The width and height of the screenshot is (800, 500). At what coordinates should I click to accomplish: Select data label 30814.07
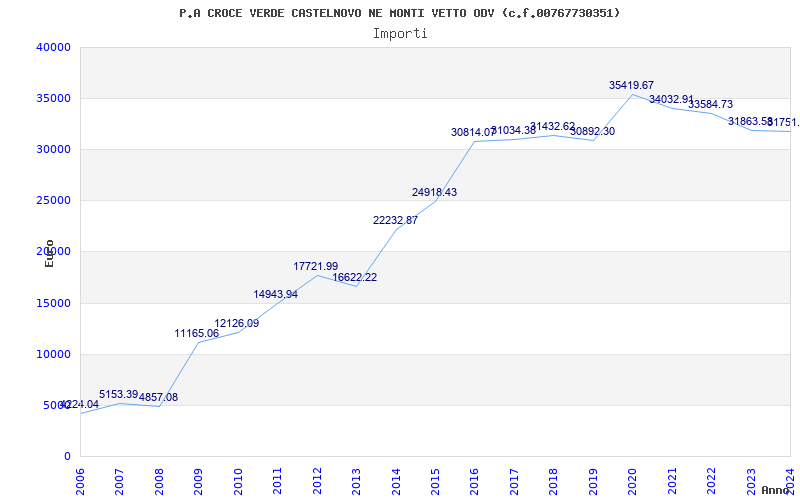pos(473,133)
